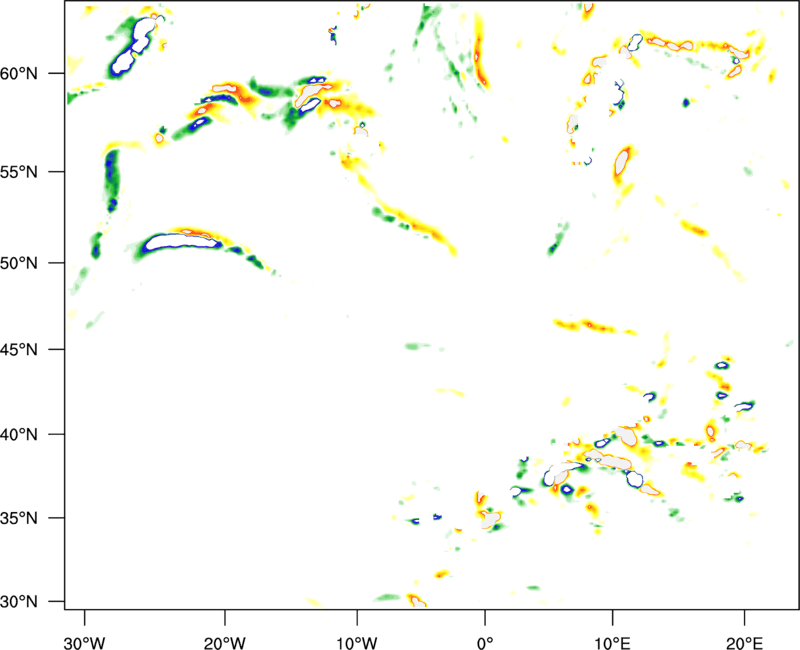Click the 10°W longitude label
The width and height of the screenshot is (800, 650).
click(x=357, y=643)
